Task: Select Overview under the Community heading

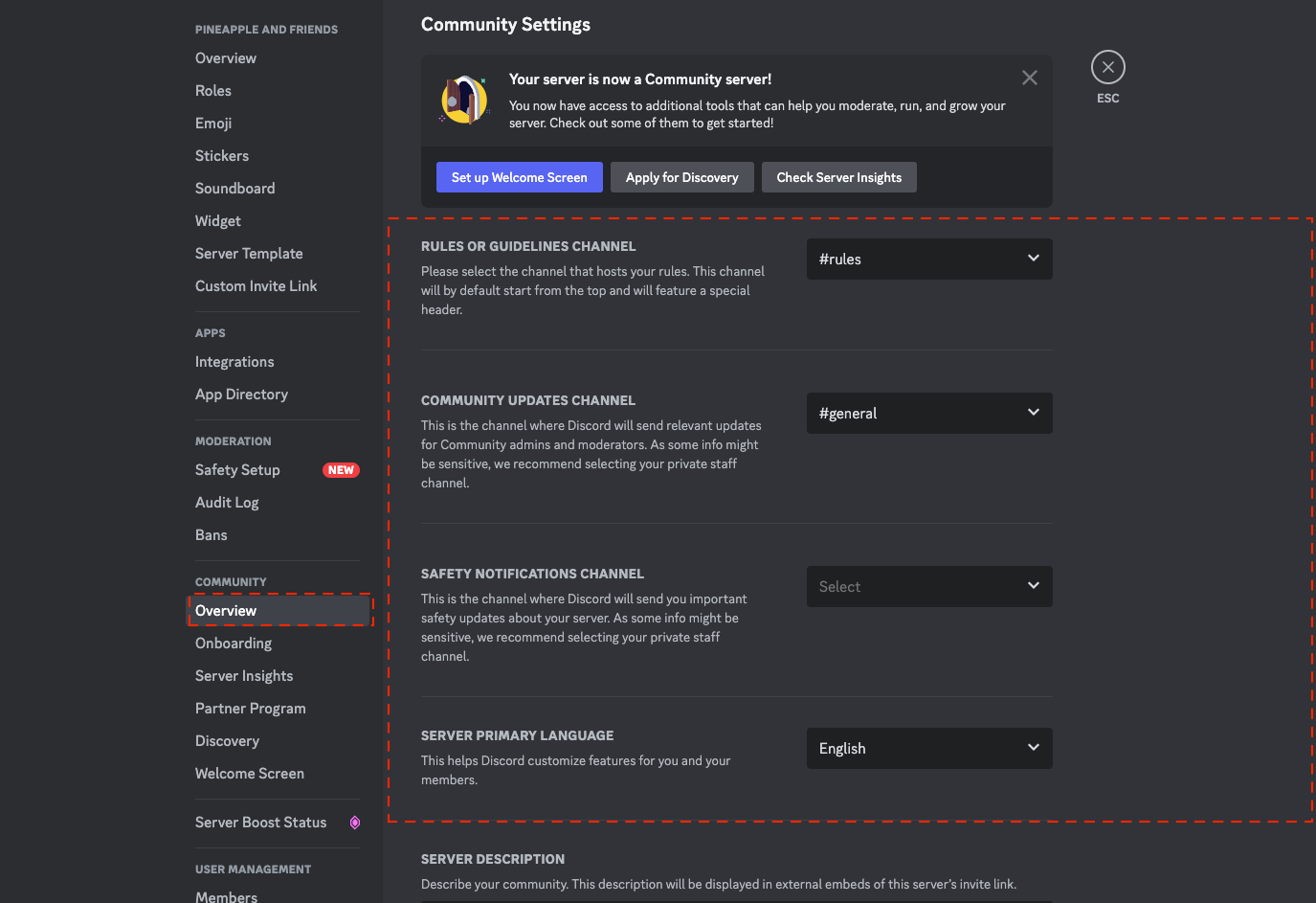Action: tap(226, 610)
